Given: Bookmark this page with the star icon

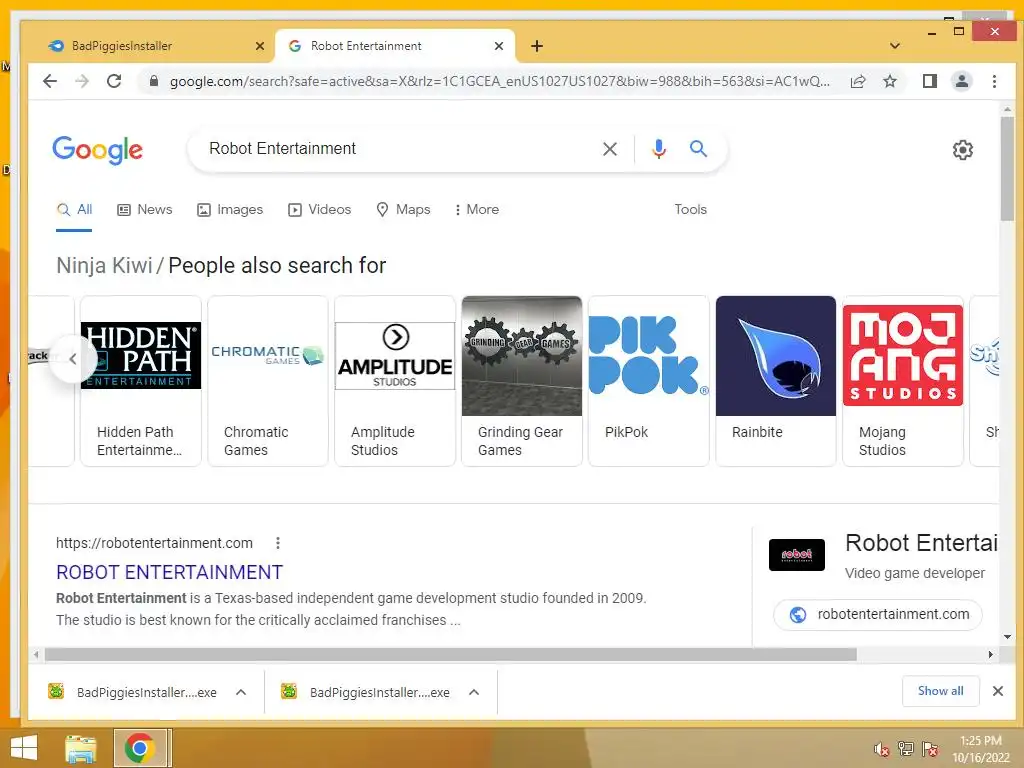Looking at the screenshot, I should [889, 81].
